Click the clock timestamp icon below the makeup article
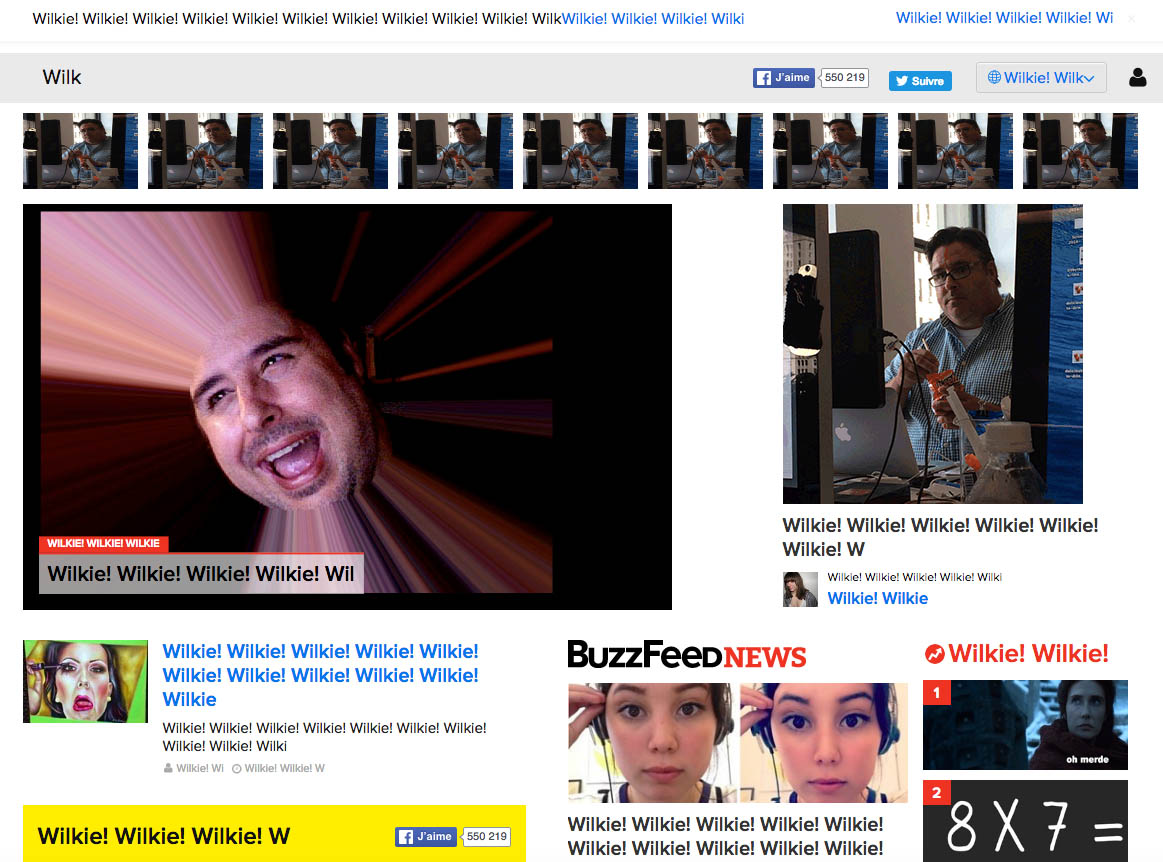The height and width of the screenshot is (862, 1163). [x=237, y=769]
